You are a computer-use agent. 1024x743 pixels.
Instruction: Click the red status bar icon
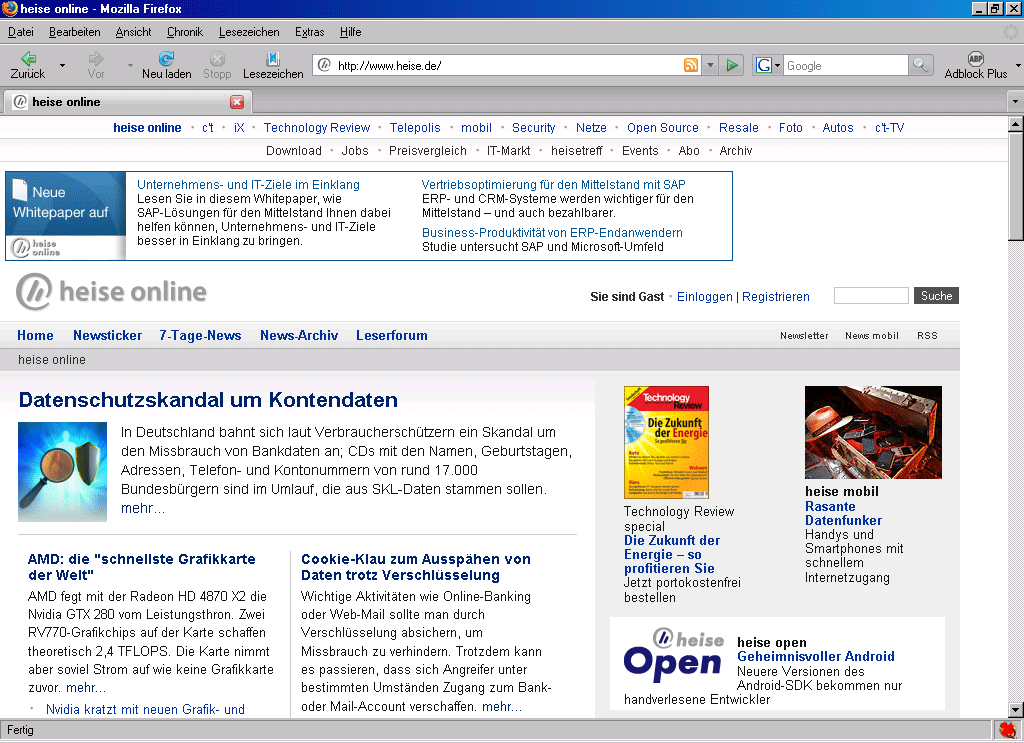click(x=1008, y=730)
